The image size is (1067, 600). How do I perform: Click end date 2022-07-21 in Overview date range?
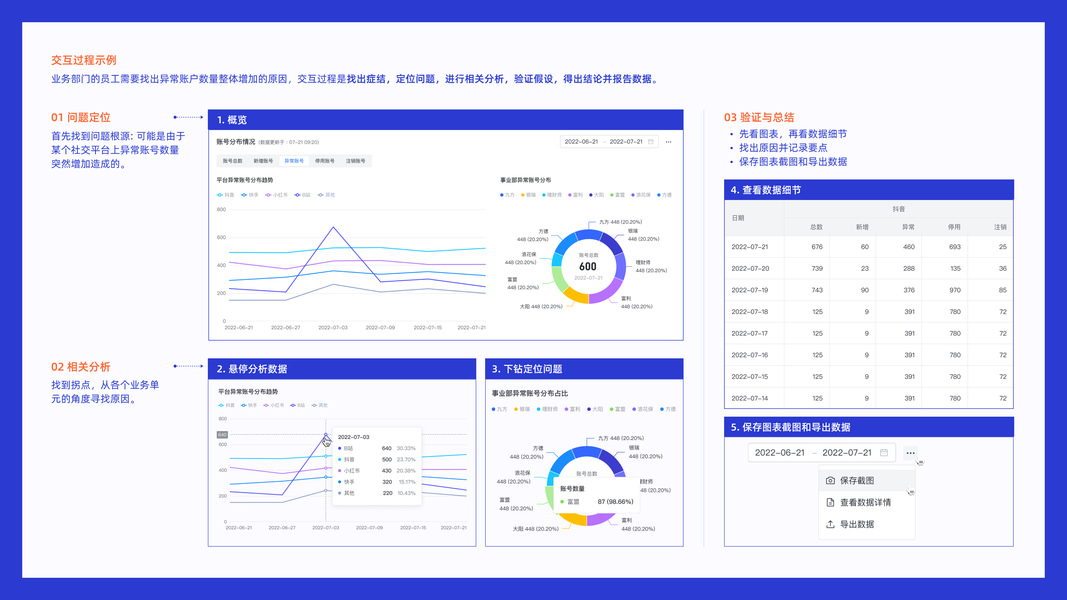click(626, 141)
